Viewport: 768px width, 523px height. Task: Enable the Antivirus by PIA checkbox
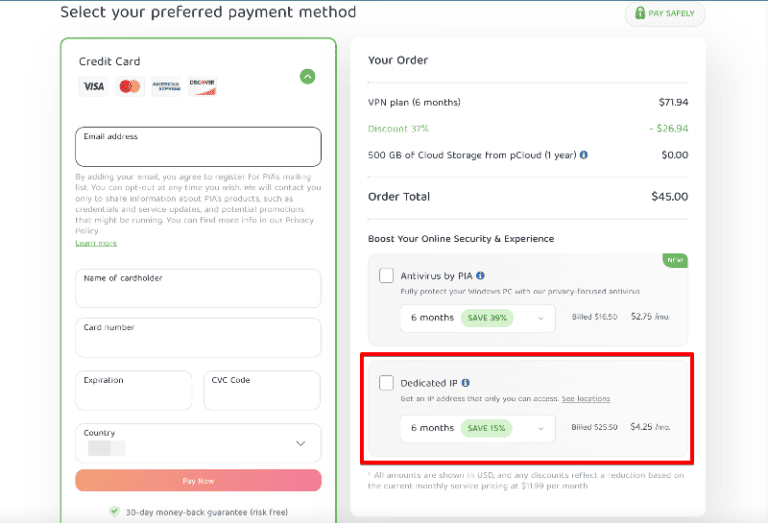tap(386, 276)
